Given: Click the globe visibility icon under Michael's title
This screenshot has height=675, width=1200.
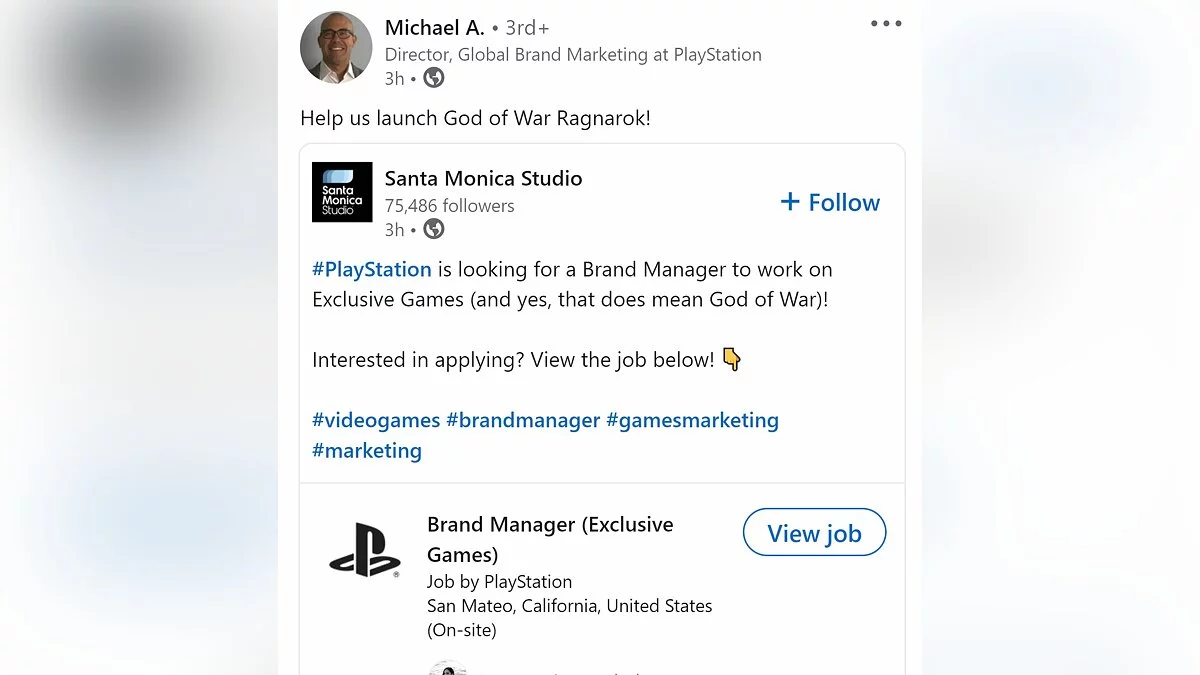Looking at the screenshot, I should 433,78.
